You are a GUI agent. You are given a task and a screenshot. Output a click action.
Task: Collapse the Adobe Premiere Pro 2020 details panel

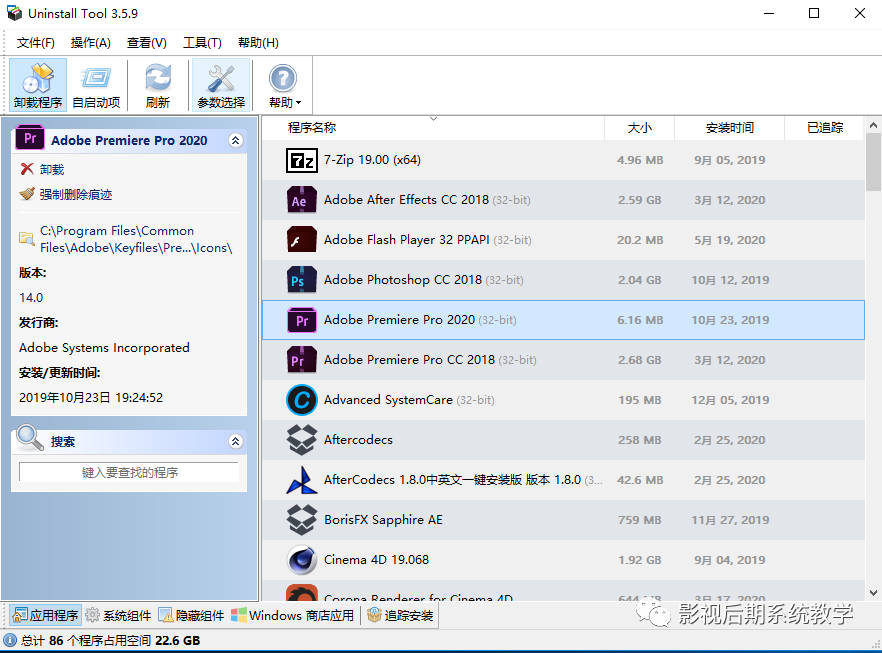(x=236, y=140)
